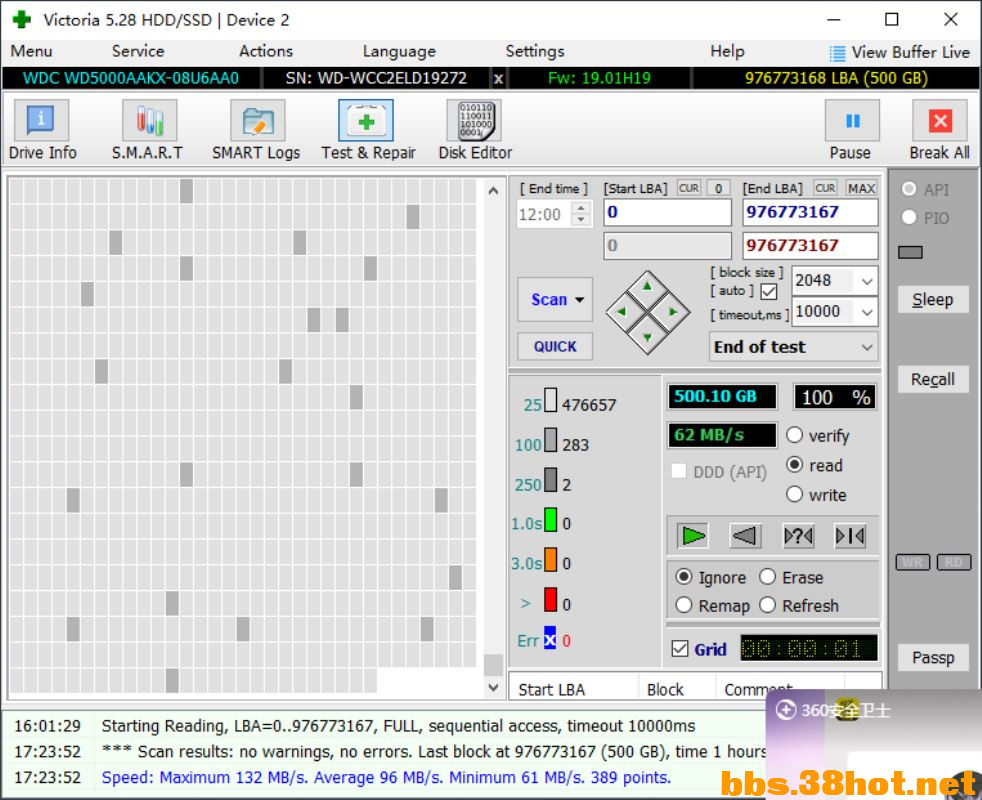Viewport: 982px width, 800px height.
Task: Open the Settings menu
Action: (x=535, y=51)
